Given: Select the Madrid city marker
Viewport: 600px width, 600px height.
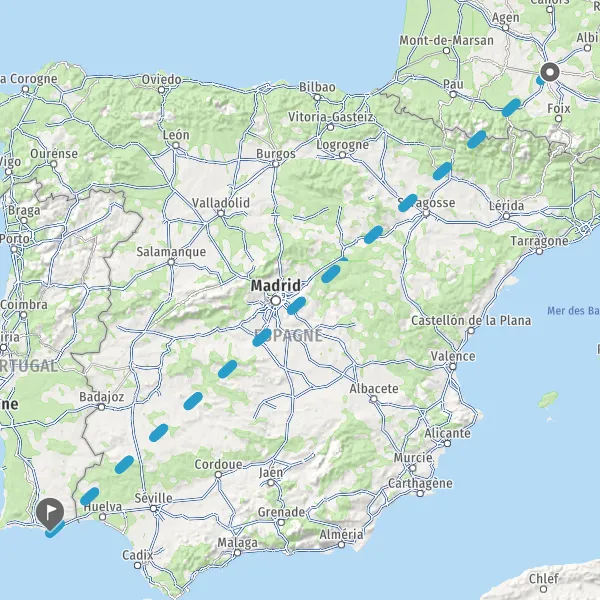Looking at the screenshot, I should click(x=276, y=301).
